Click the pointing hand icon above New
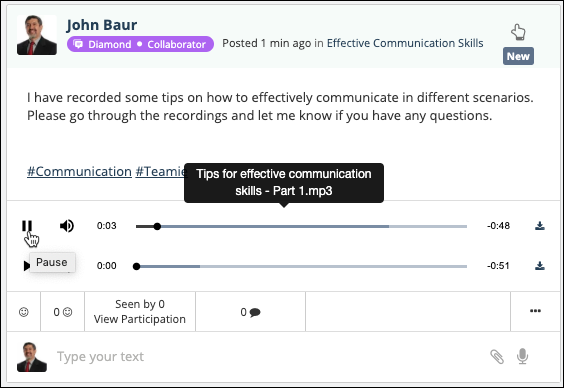Image resolution: width=564 pixels, height=388 pixels. click(x=518, y=32)
